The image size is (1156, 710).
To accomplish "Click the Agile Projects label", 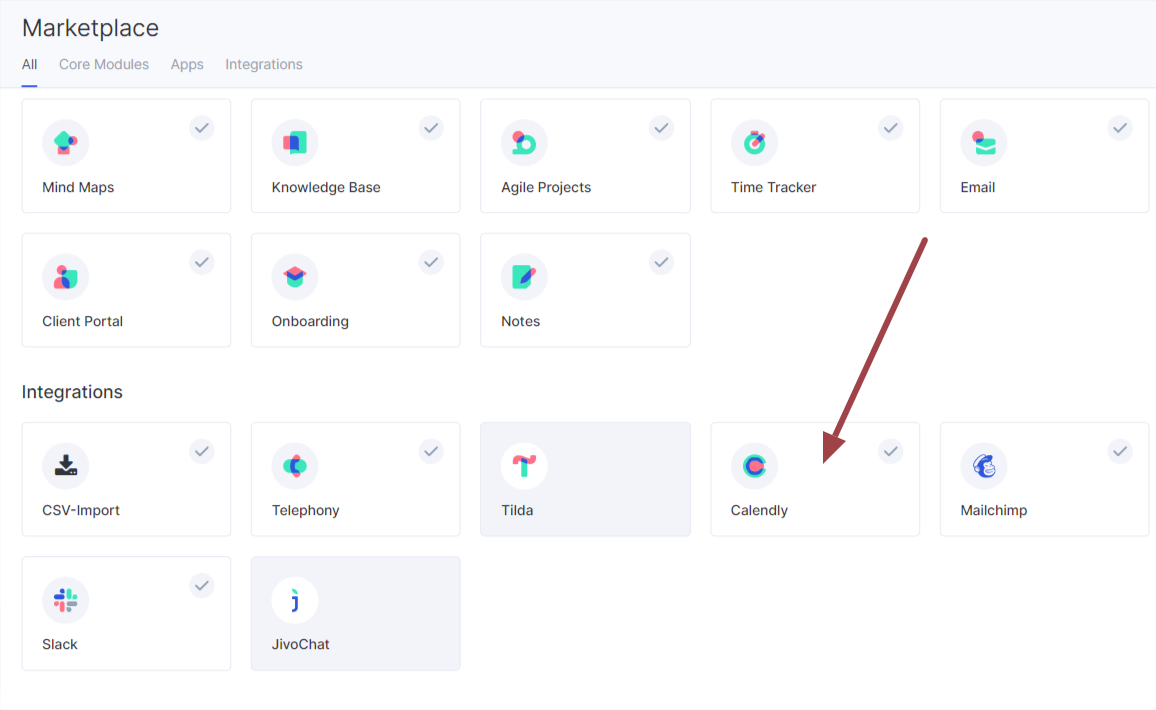I will pos(546,187).
